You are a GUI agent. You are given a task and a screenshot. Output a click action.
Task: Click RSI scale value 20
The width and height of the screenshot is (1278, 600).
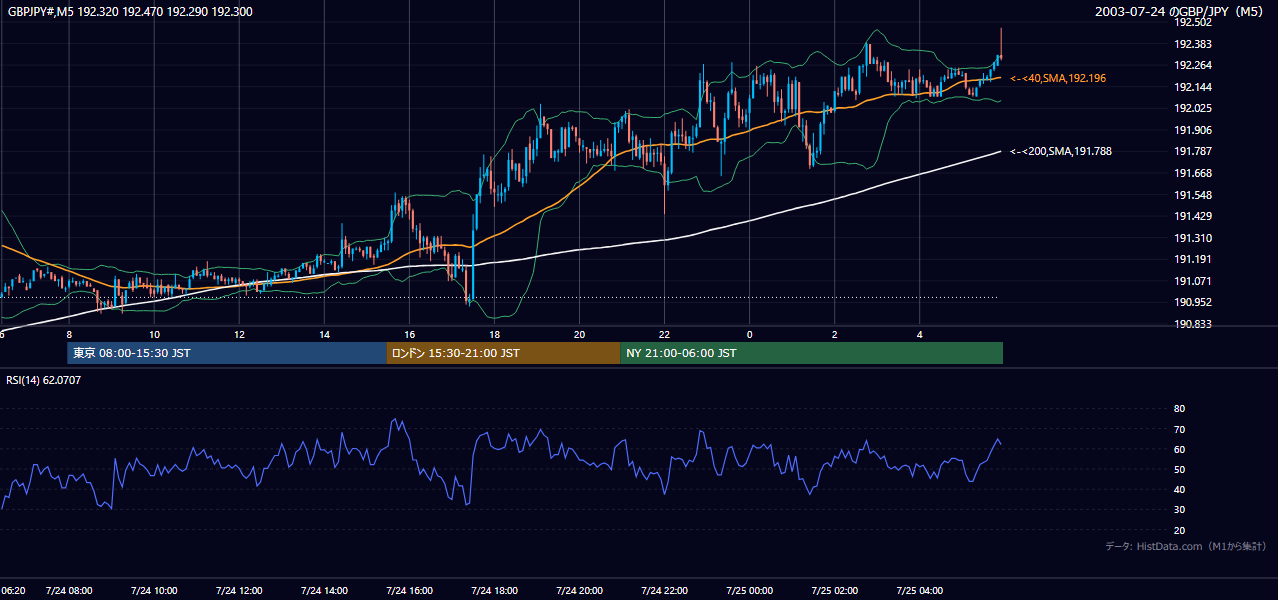pyautogui.click(x=1179, y=530)
